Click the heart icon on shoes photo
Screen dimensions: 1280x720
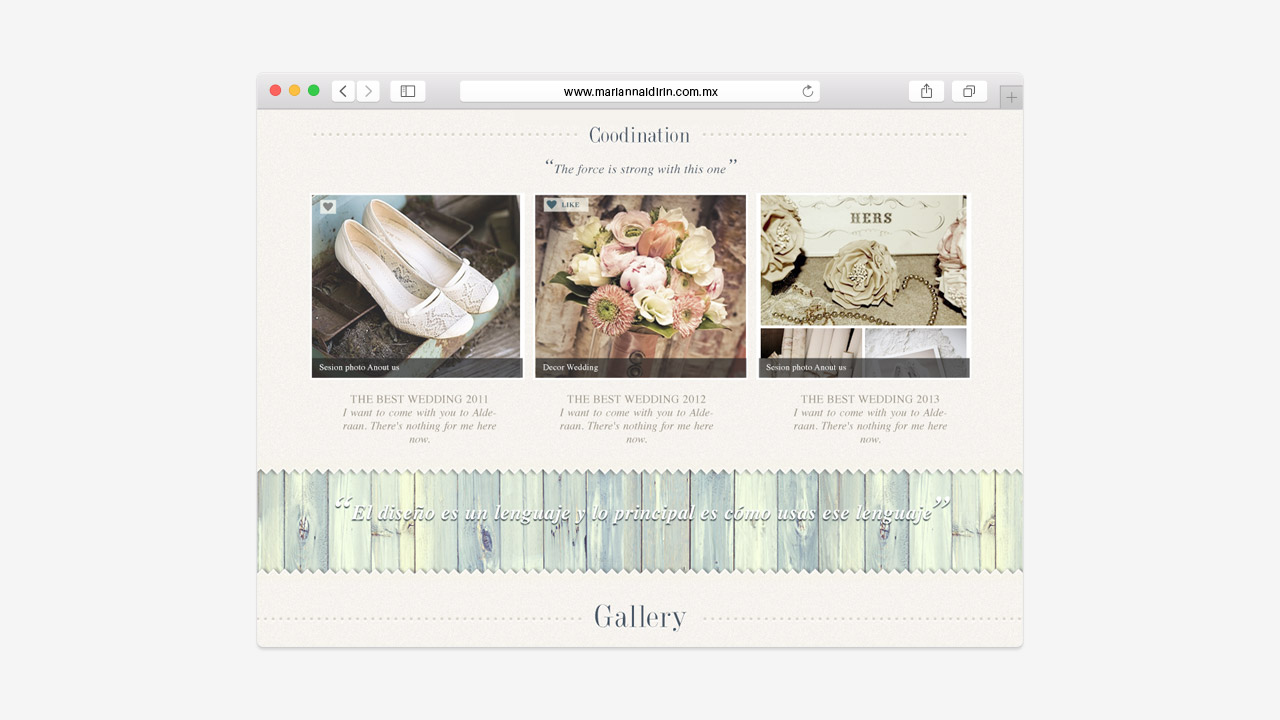[328, 207]
